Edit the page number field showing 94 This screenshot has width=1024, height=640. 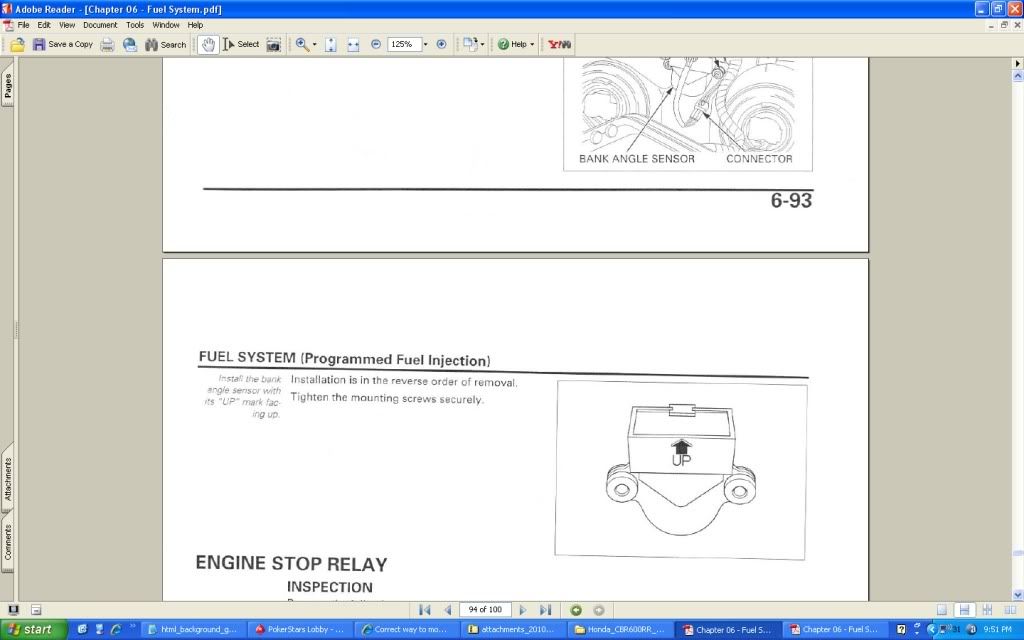[x=484, y=609]
